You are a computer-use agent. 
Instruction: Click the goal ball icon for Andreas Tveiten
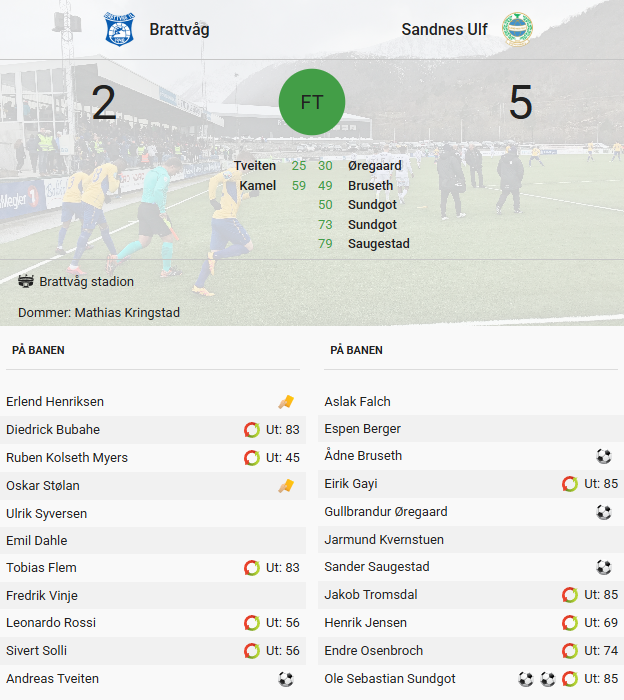coord(286,679)
